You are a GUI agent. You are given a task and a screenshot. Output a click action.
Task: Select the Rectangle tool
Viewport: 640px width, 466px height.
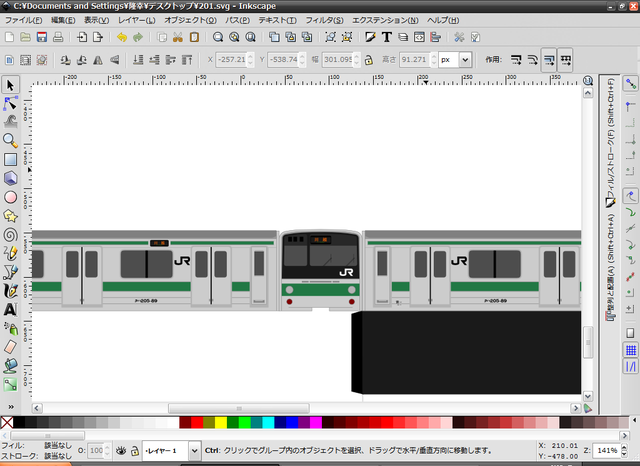tap(11, 159)
